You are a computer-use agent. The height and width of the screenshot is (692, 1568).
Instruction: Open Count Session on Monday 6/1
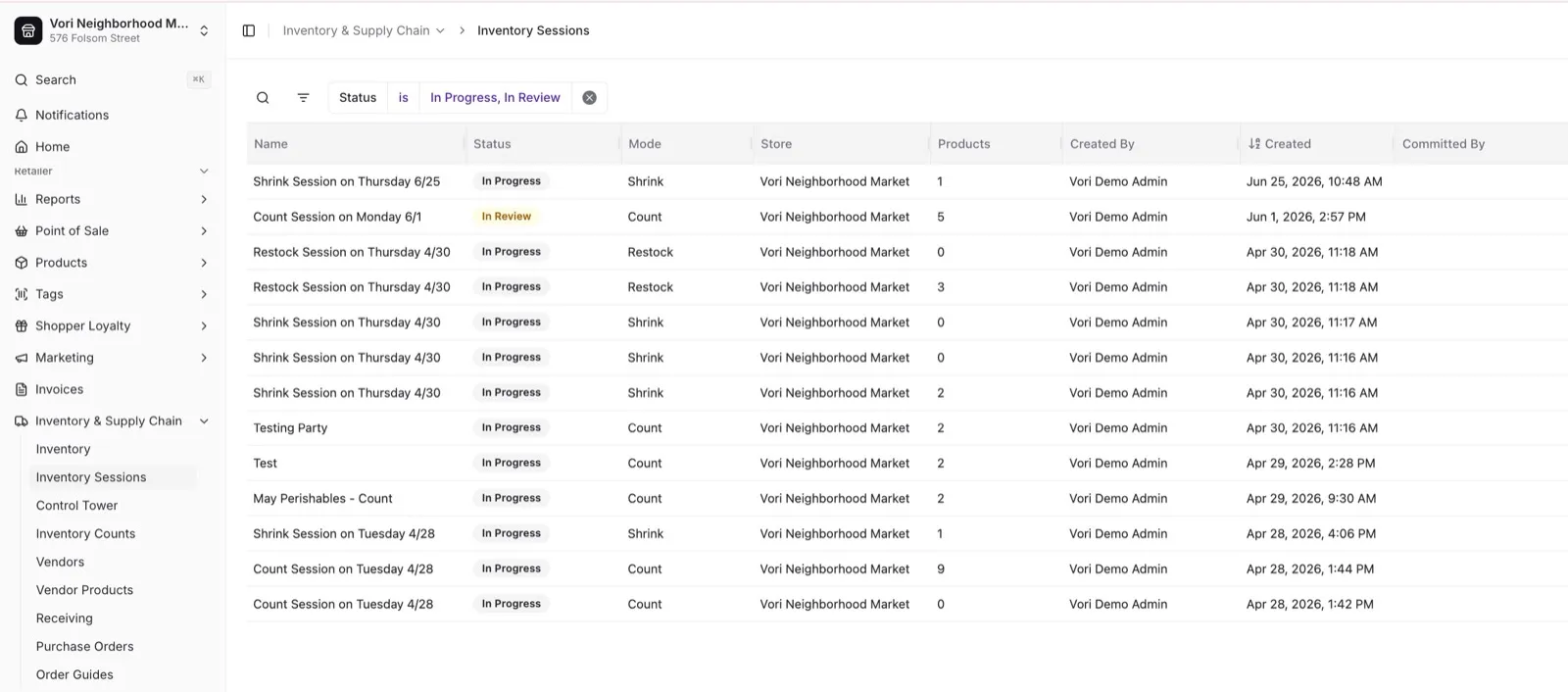(337, 217)
